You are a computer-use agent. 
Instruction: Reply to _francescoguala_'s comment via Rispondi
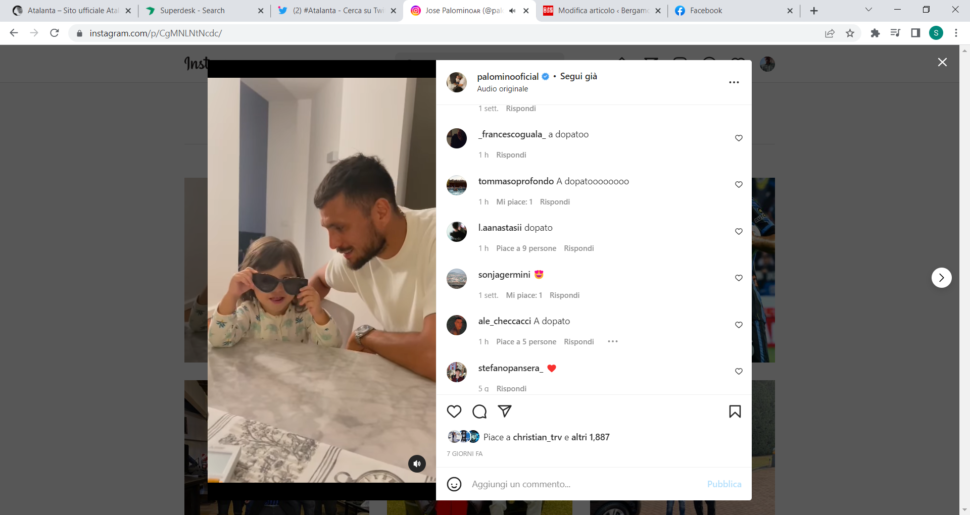(x=511, y=155)
